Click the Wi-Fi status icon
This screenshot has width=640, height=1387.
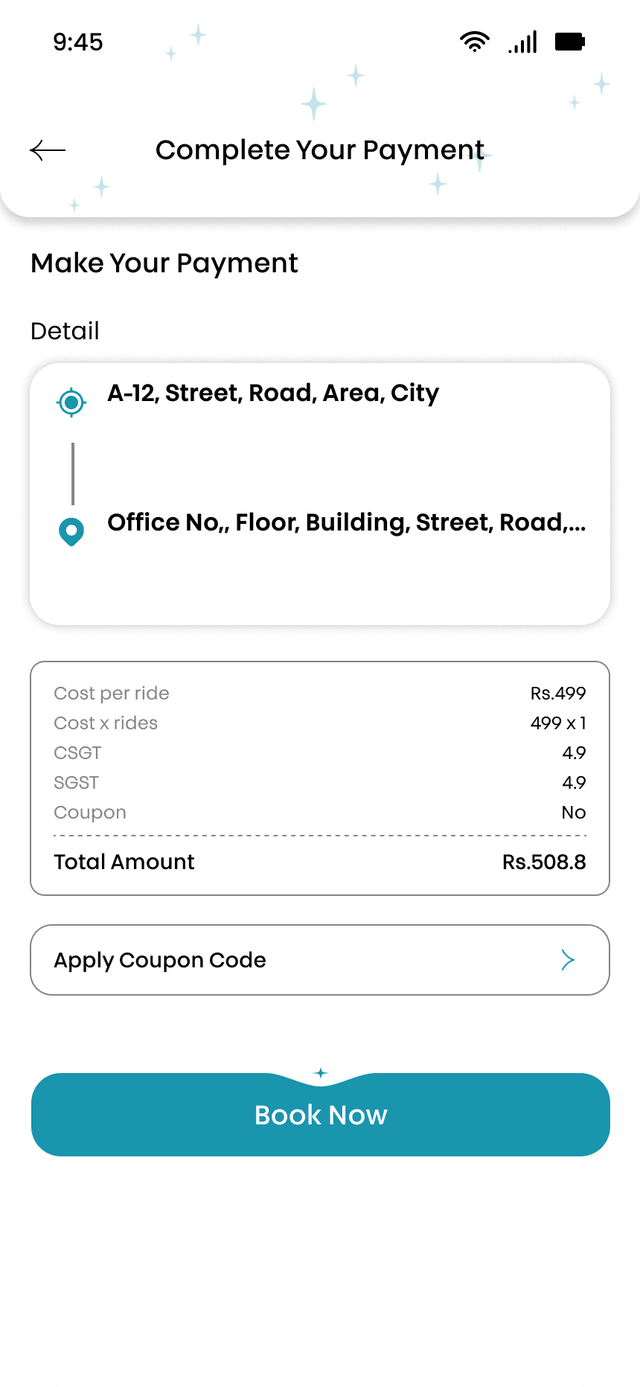[474, 40]
